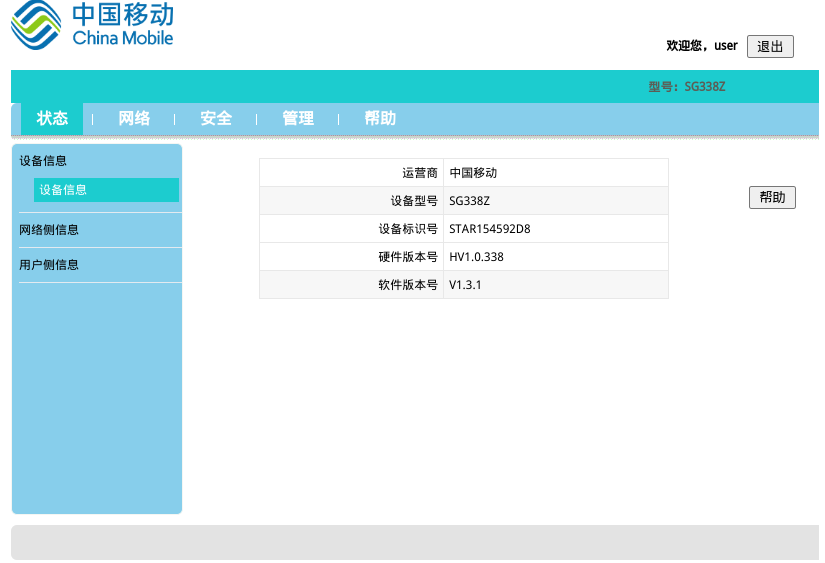Click the 运营商 value 中国移动 cell
The height and width of the screenshot is (563, 825).
[x=473, y=173]
